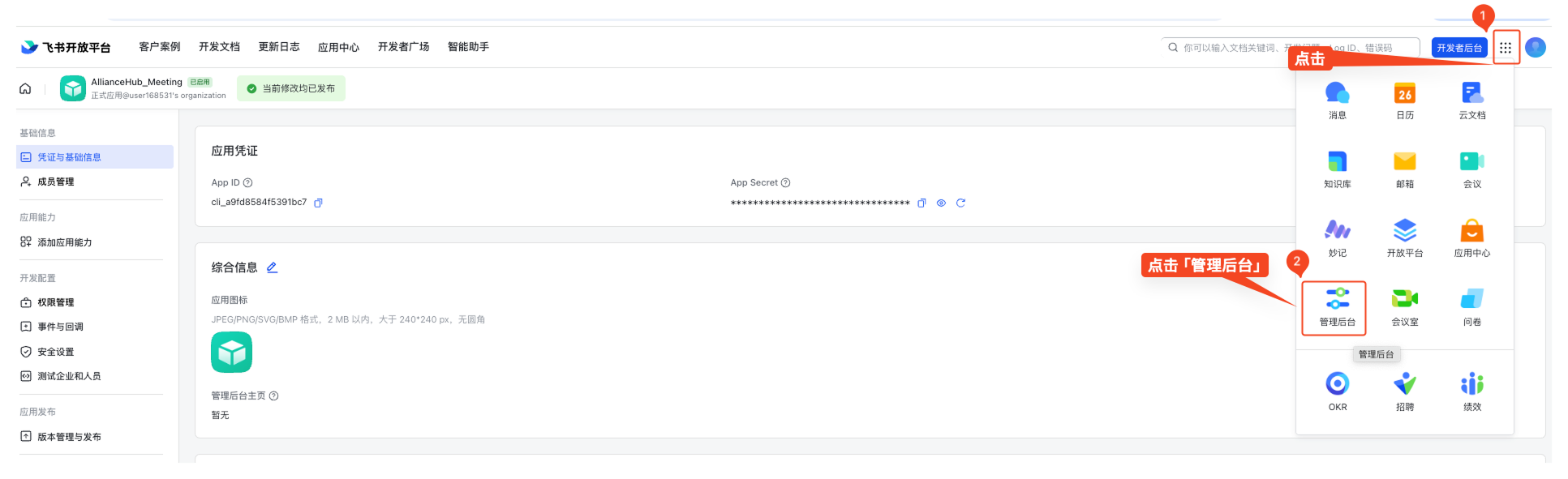This screenshot has height=479, width=1568.
Task: Go to 版本管理与发布 in sidebar
Action: click(69, 437)
